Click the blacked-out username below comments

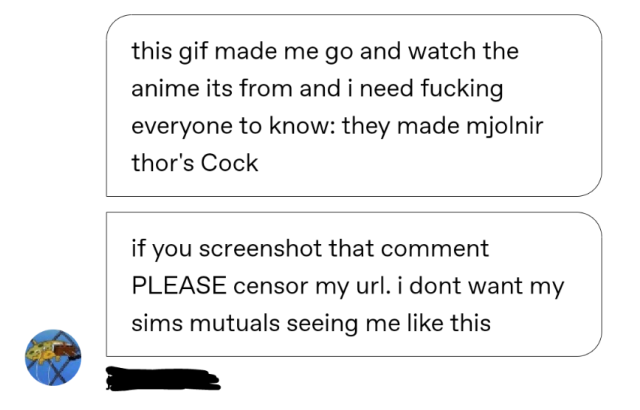click(163, 379)
